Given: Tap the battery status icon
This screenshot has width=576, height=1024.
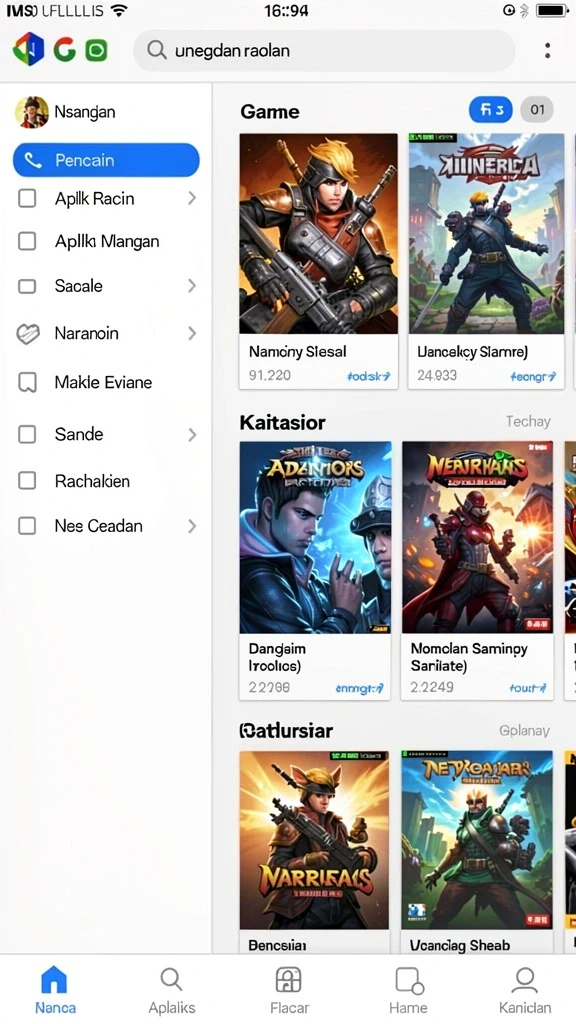Looking at the screenshot, I should click(x=551, y=10).
